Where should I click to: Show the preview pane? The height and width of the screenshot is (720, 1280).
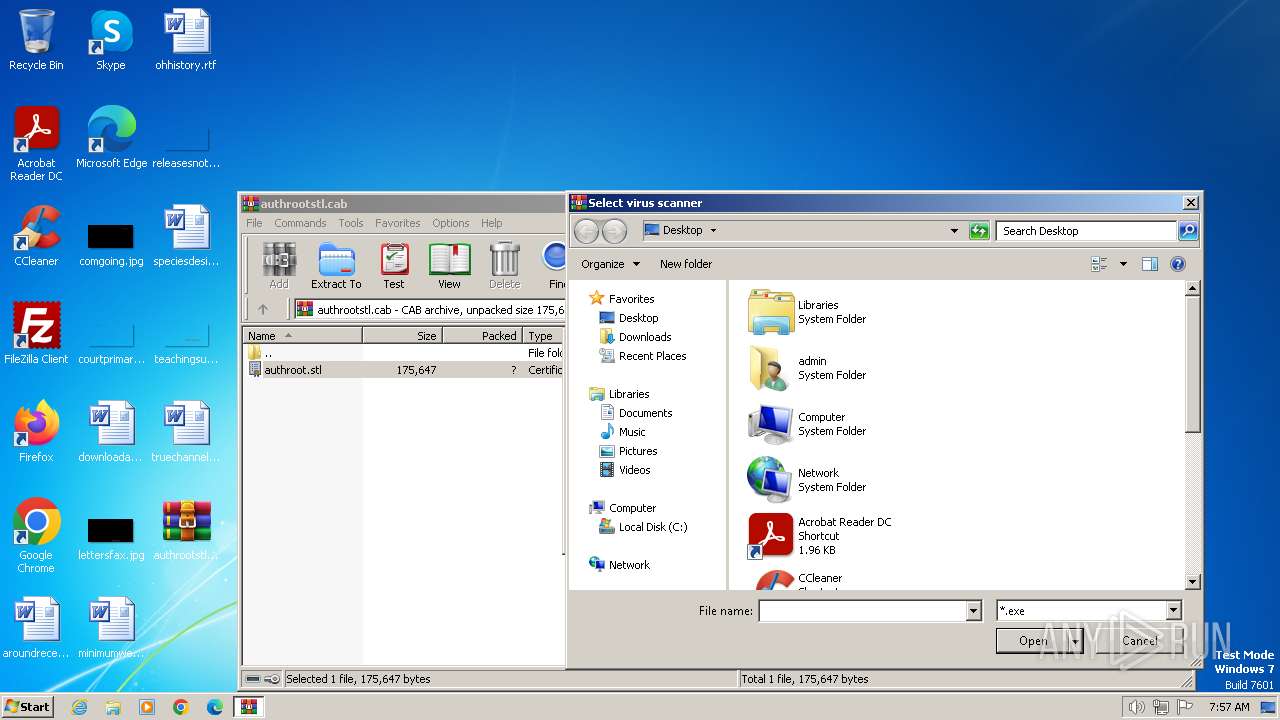[x=1150, y=264]
